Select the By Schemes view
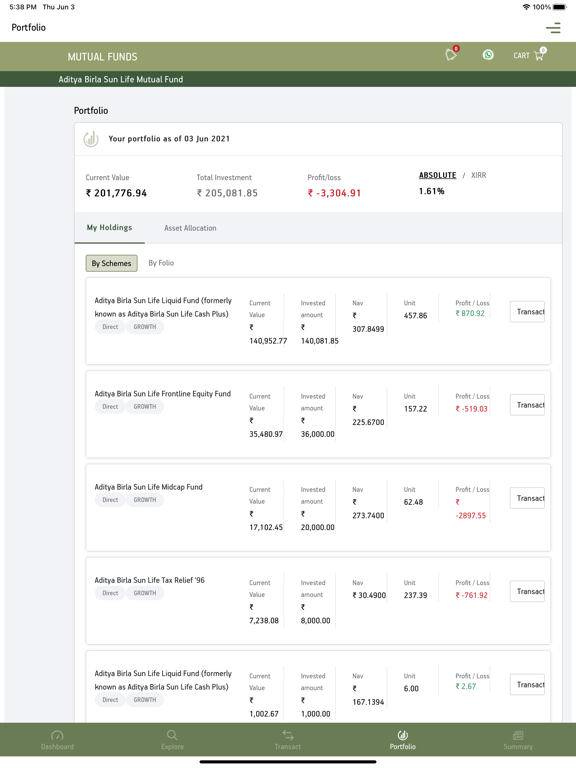Image resolution: width=576 pixels, height=768 pixels. coord(111,263)
